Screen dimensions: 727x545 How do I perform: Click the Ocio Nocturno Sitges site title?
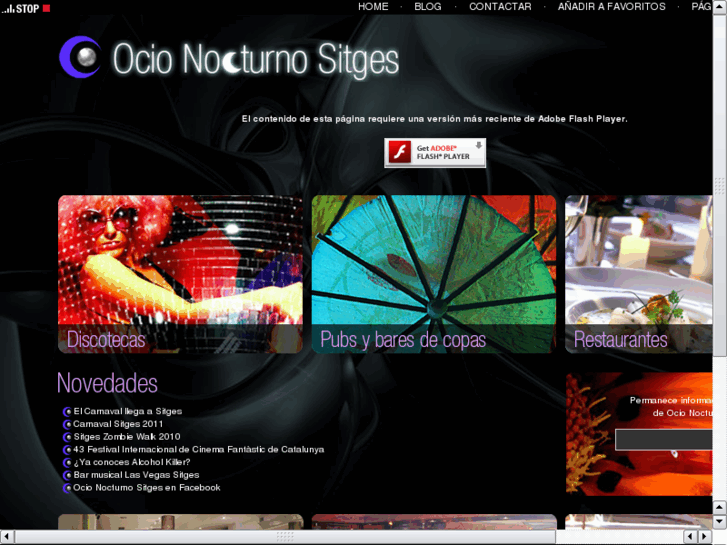(x=255, y=59)
